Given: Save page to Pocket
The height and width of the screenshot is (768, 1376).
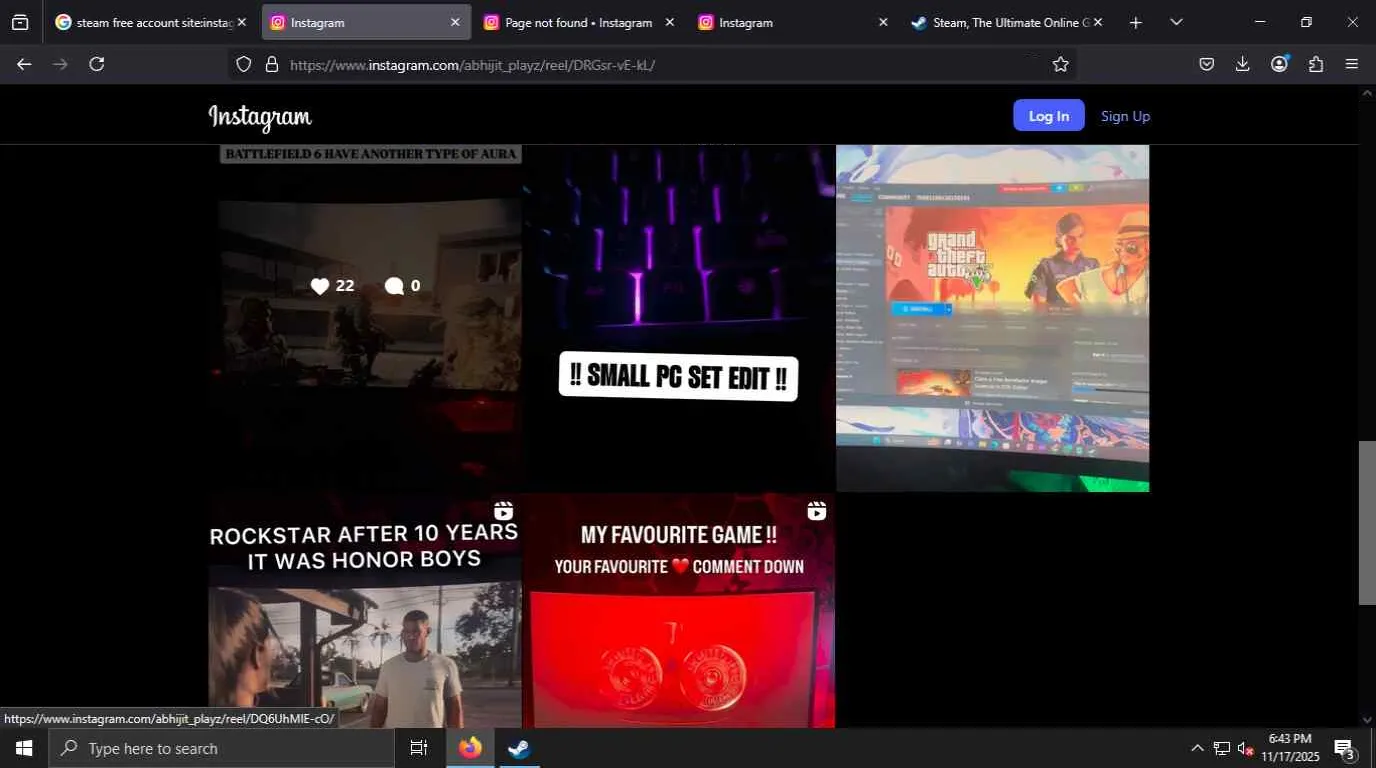Looking at the screenshot, I should [1207, 64].
